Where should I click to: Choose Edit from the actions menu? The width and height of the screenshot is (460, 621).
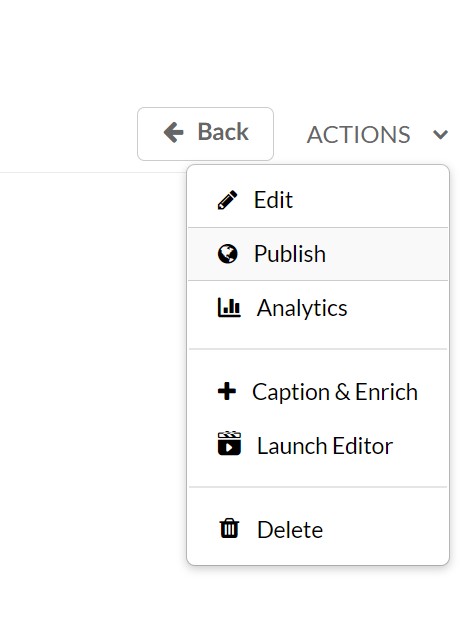coord(318,200)
